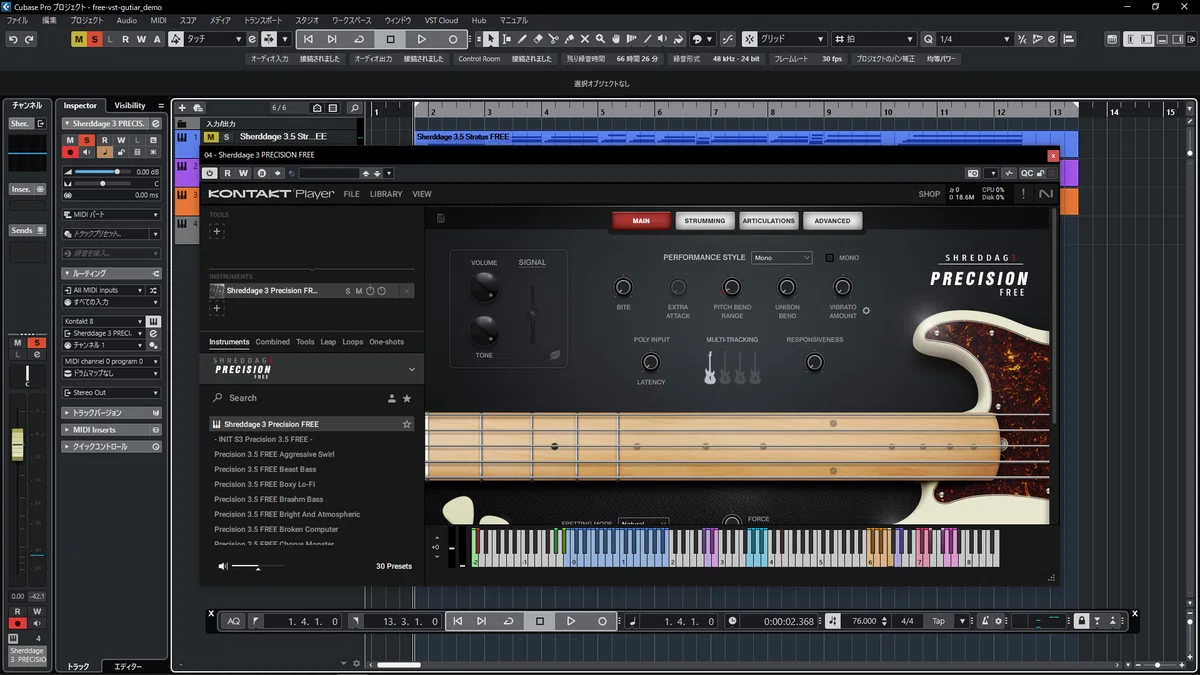Screen dimensions: 1200x675
Task: Toggle global Mute (yellow M) in toolbar
Action: pyautogui.click(x=79, y=39)
